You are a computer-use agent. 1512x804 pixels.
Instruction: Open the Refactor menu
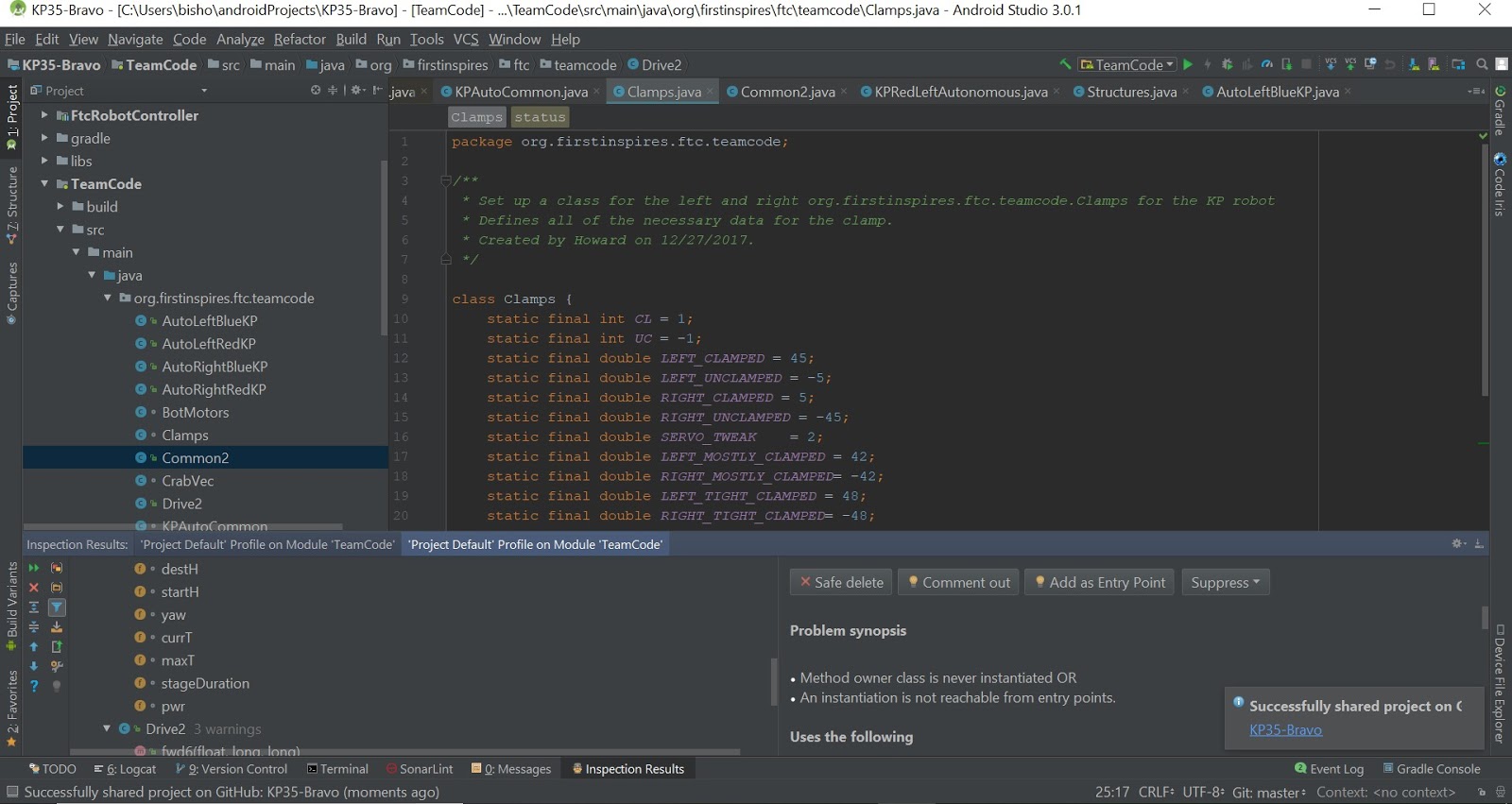point(300,39)
